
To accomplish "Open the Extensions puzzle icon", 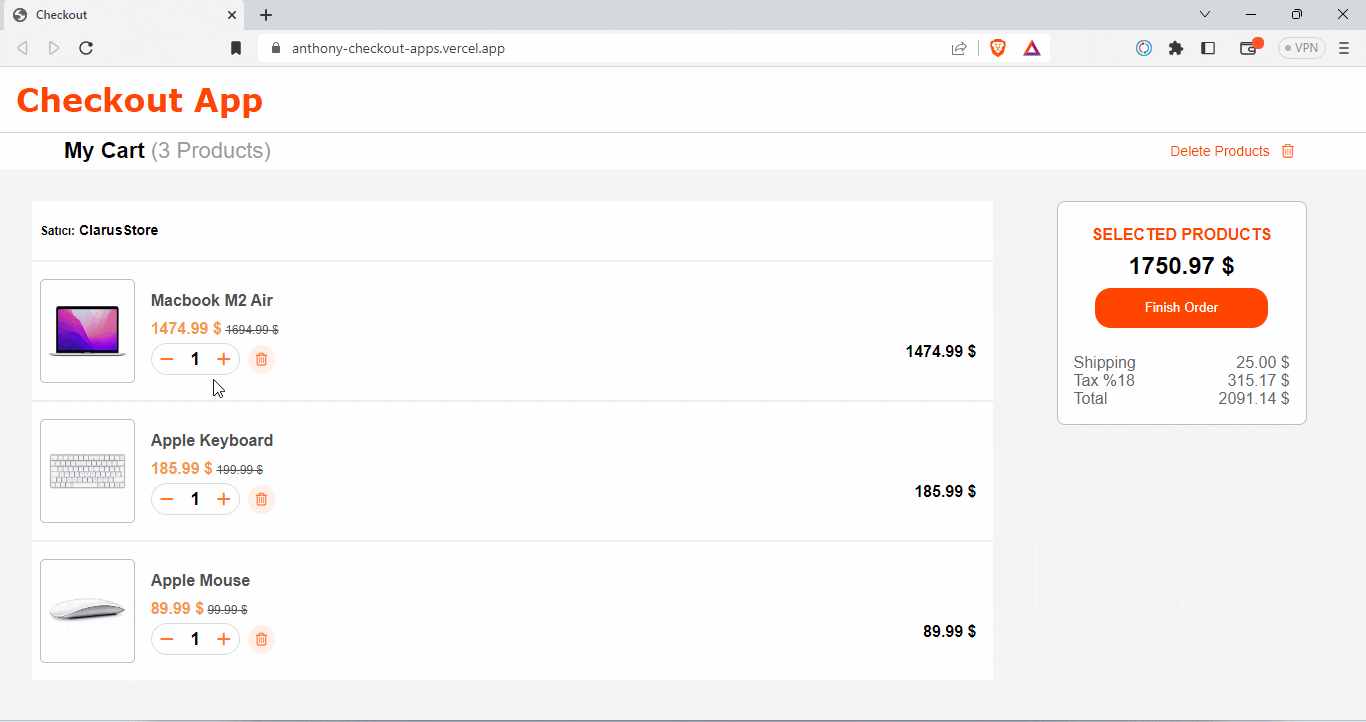I will pyautogui.click(x=1176, y=48).
